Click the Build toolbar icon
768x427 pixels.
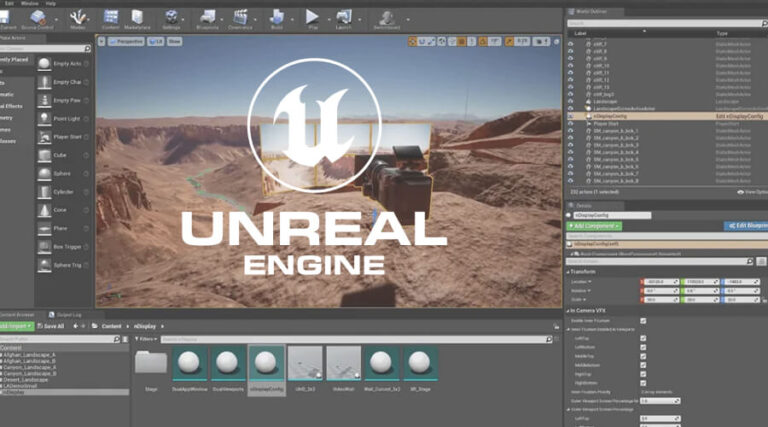pos(277,20)
